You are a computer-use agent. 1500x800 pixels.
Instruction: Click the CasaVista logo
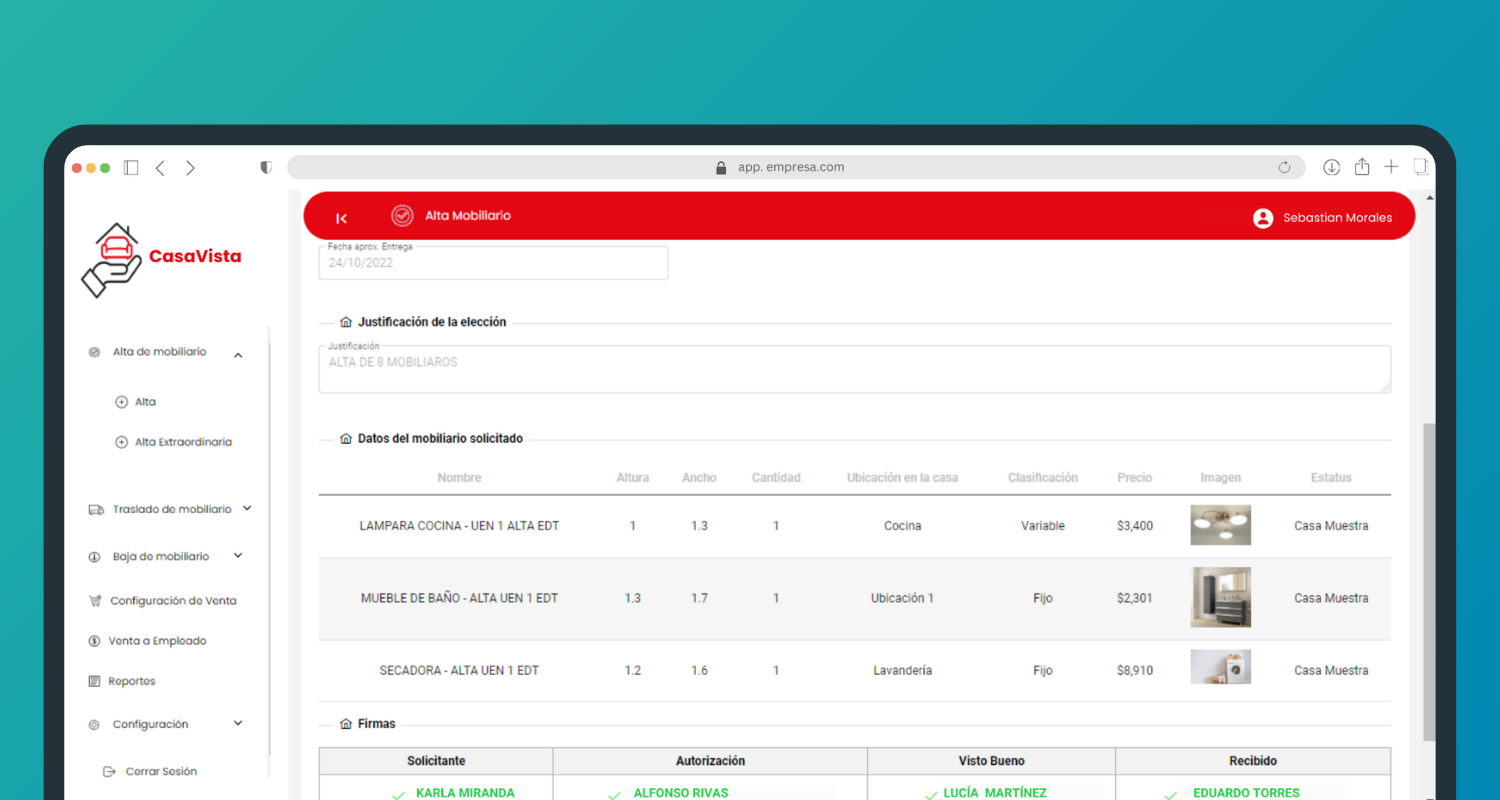(161, 259)
